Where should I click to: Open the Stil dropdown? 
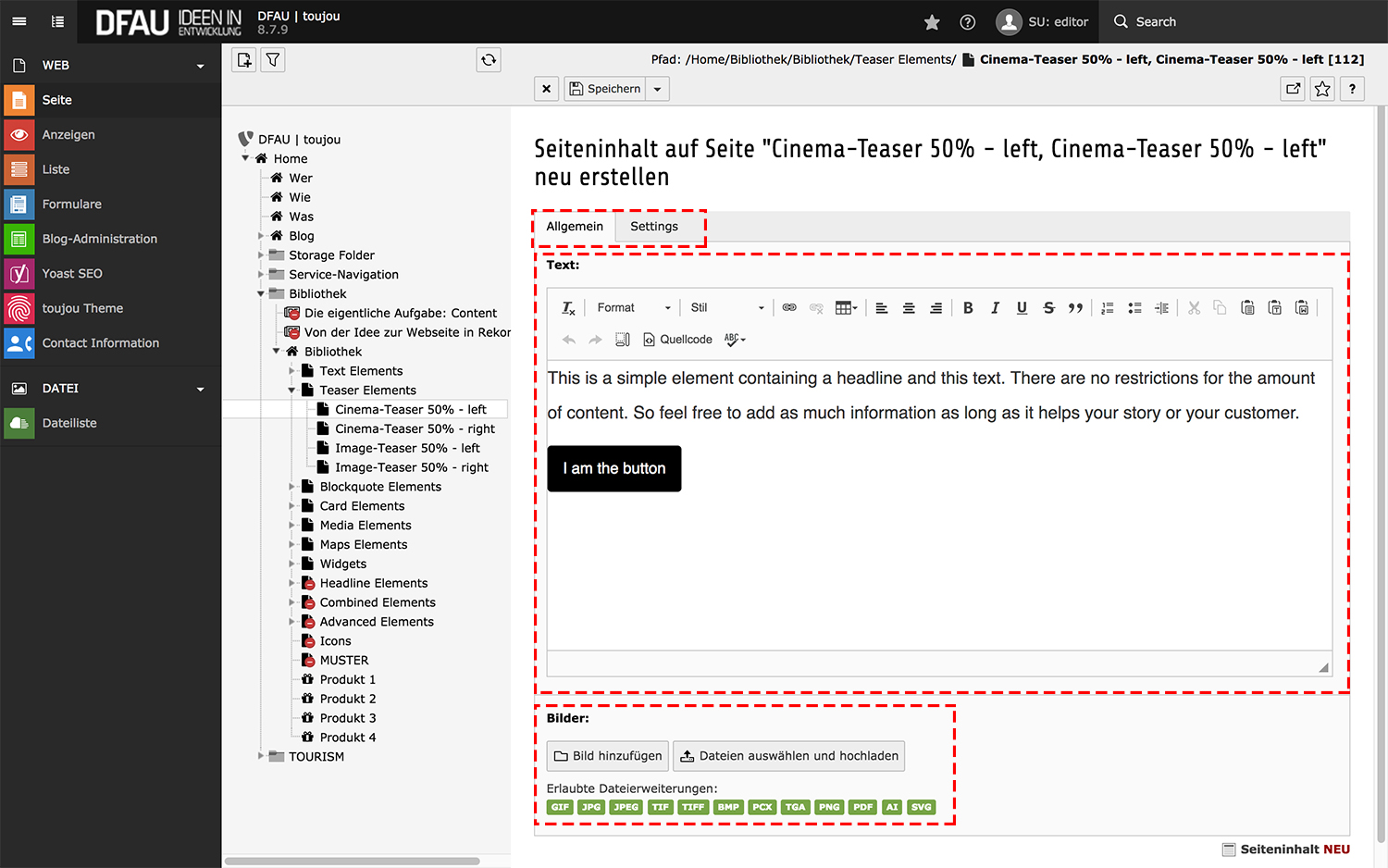[727, 308]
